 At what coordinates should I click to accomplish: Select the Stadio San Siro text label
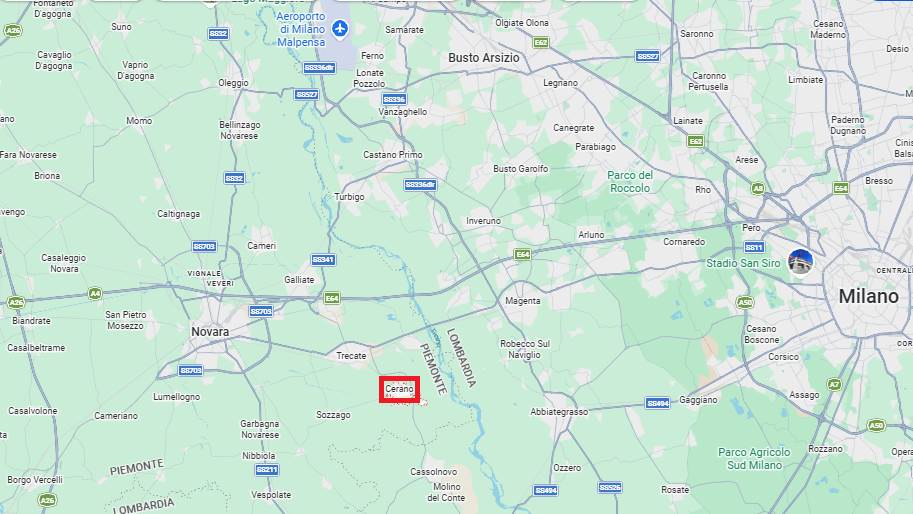pyautogui.click(x=743, y=263)
